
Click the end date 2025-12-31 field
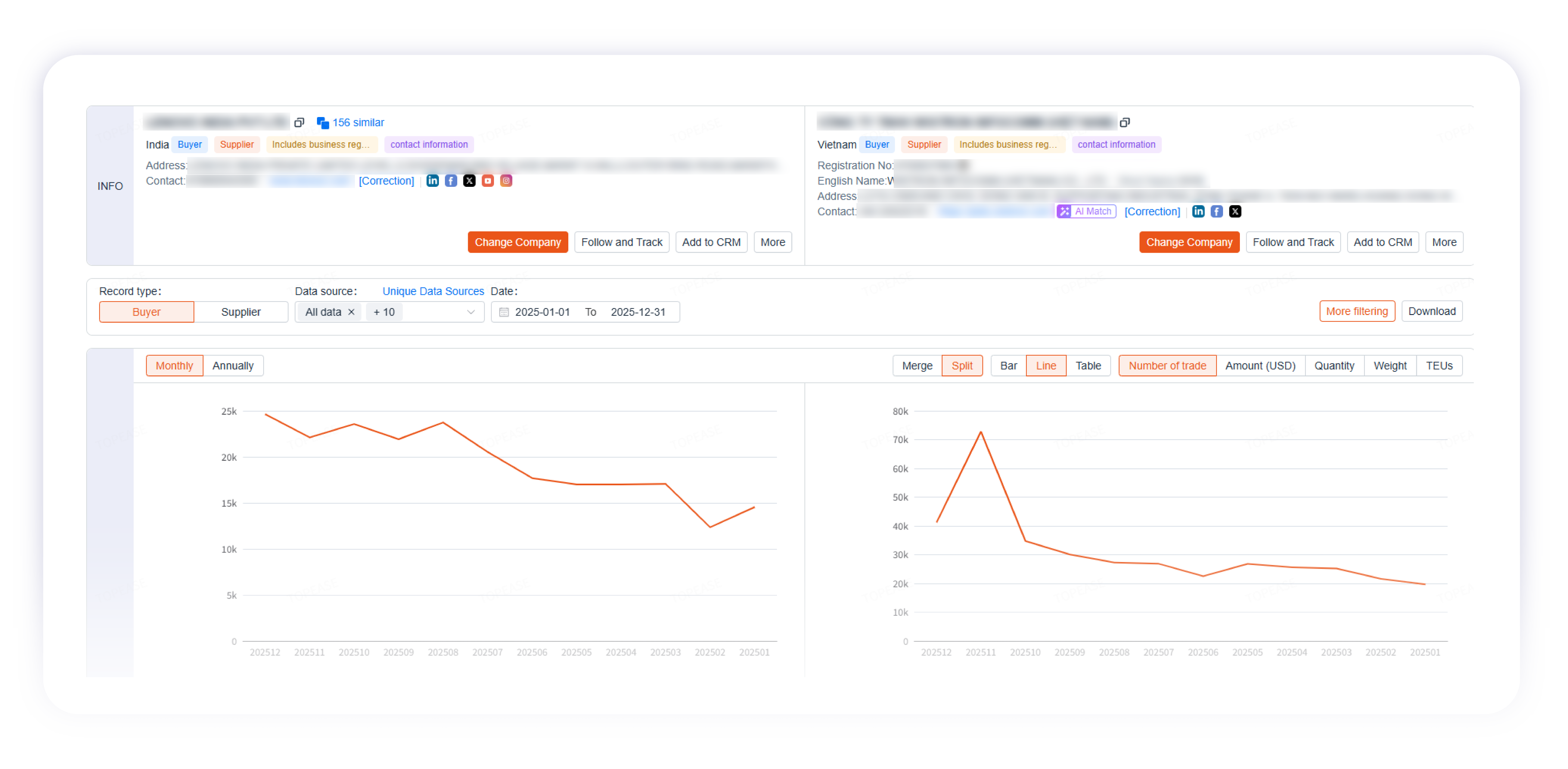click(638, 312)
